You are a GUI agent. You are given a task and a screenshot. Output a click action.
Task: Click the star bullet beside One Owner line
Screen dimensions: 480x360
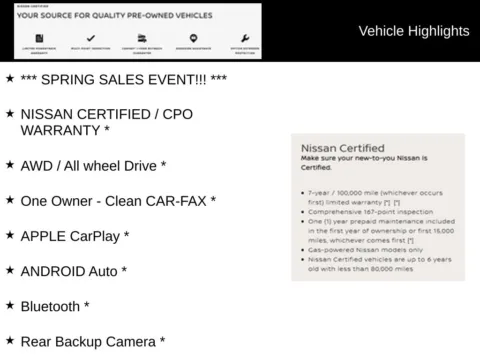pyautogui.click(x=10, y=200)
